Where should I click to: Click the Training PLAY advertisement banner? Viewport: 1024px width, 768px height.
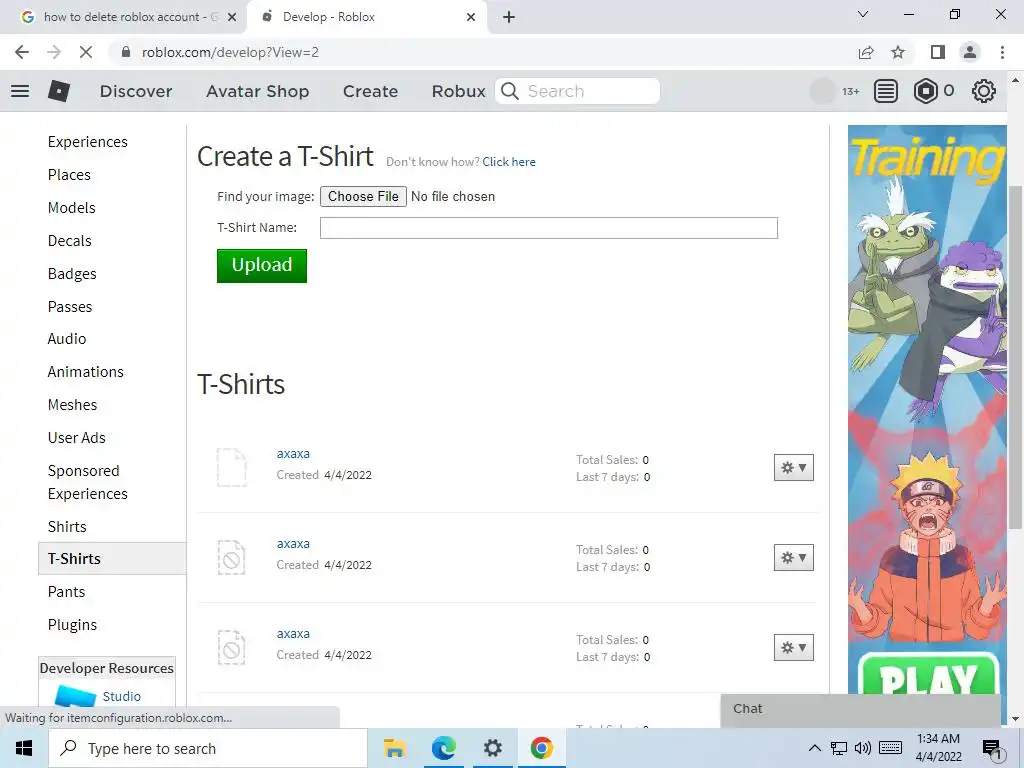click(x=927, y=409)
